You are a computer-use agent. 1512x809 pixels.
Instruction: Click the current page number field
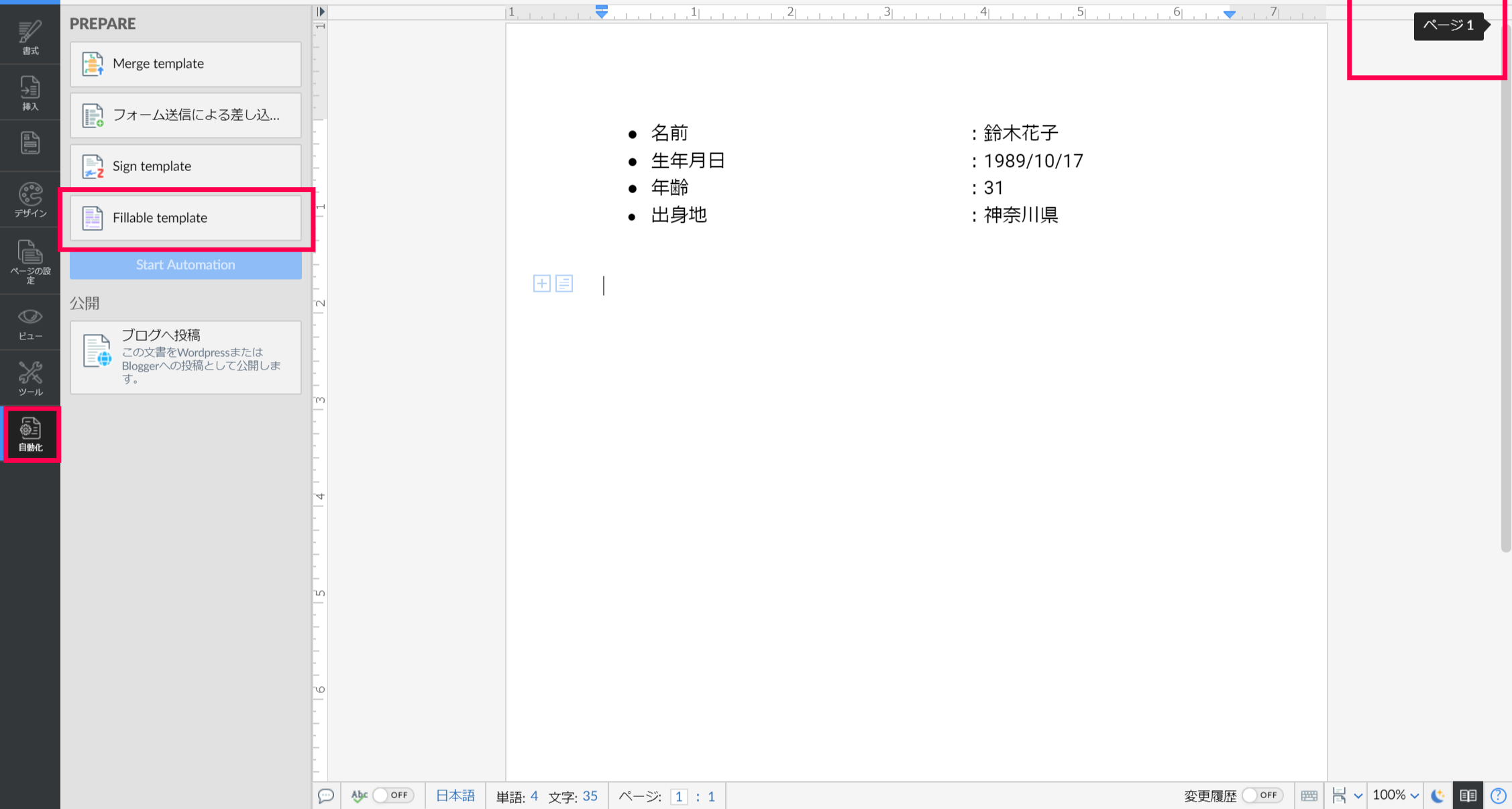point(679,796)
